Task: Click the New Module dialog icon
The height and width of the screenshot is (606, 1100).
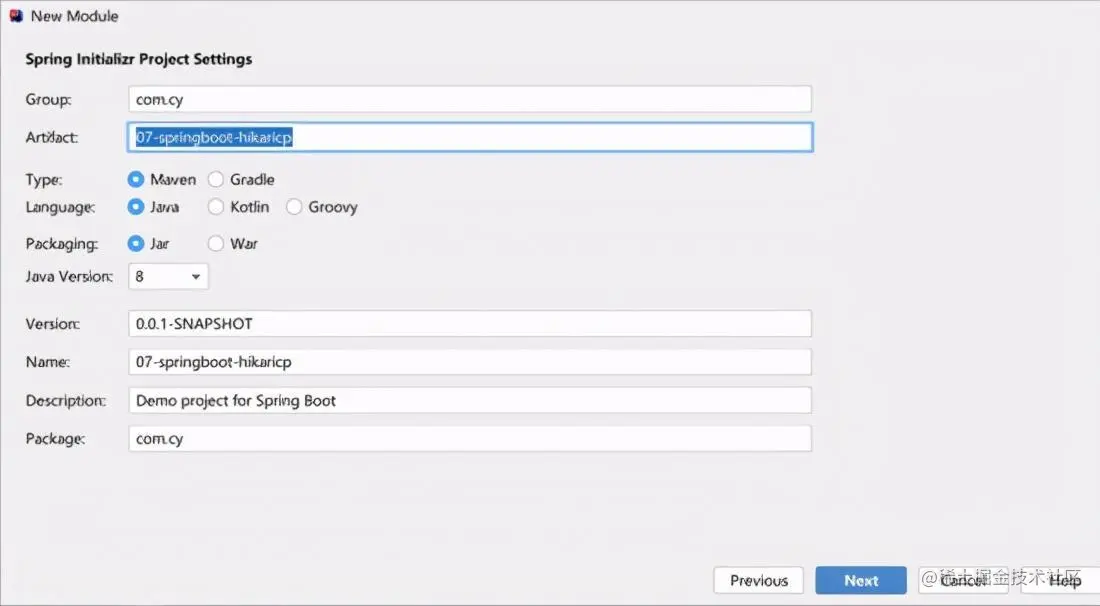Action: pyautogui.click(x=14, y=15)
